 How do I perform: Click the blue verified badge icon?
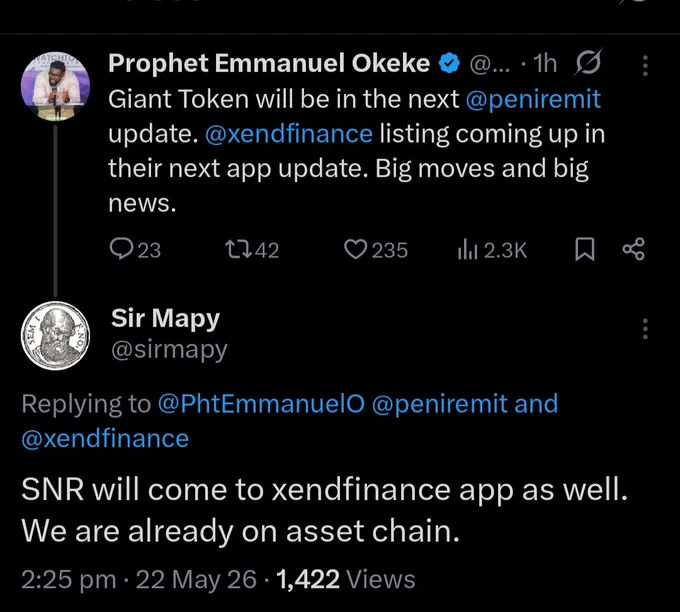pyautogui.click(x=449, y=63)
